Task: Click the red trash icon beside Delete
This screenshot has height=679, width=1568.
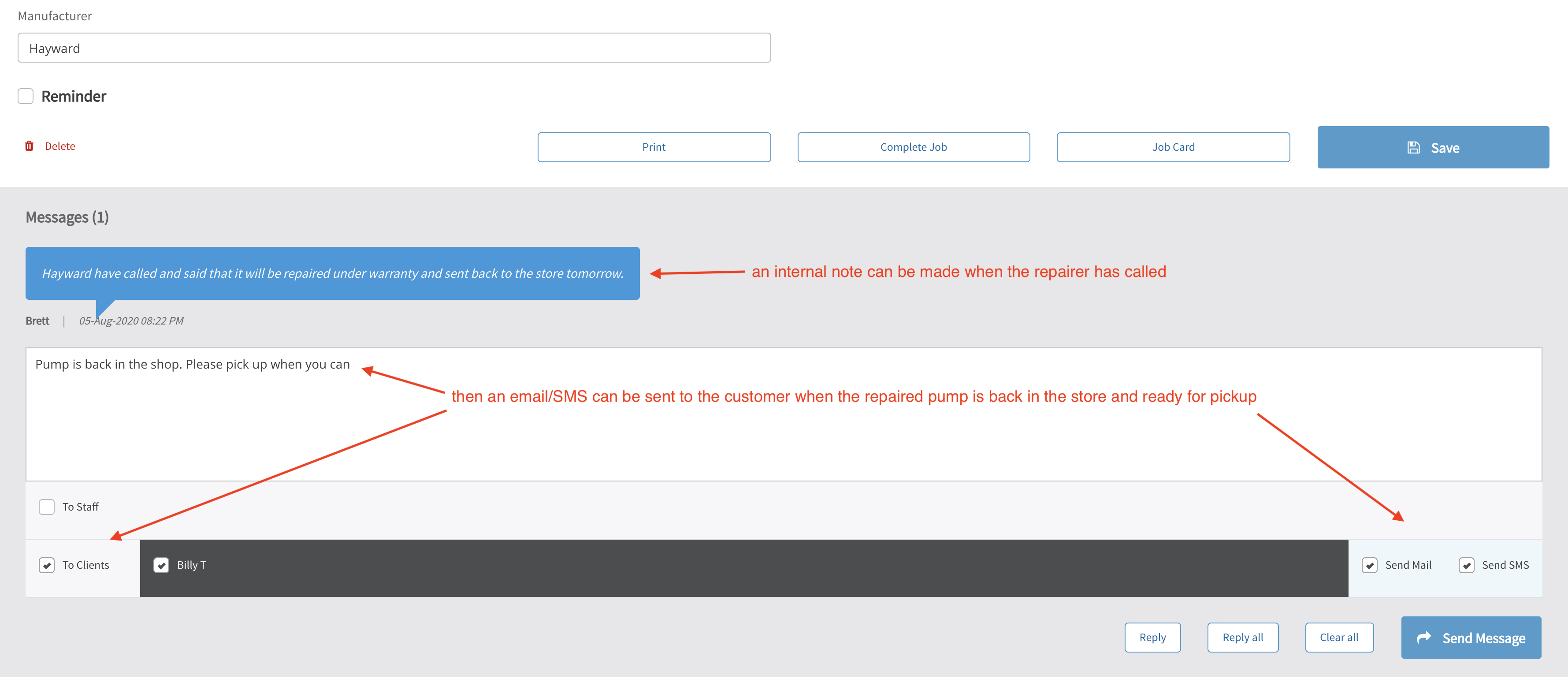Action: coord(29,146)
